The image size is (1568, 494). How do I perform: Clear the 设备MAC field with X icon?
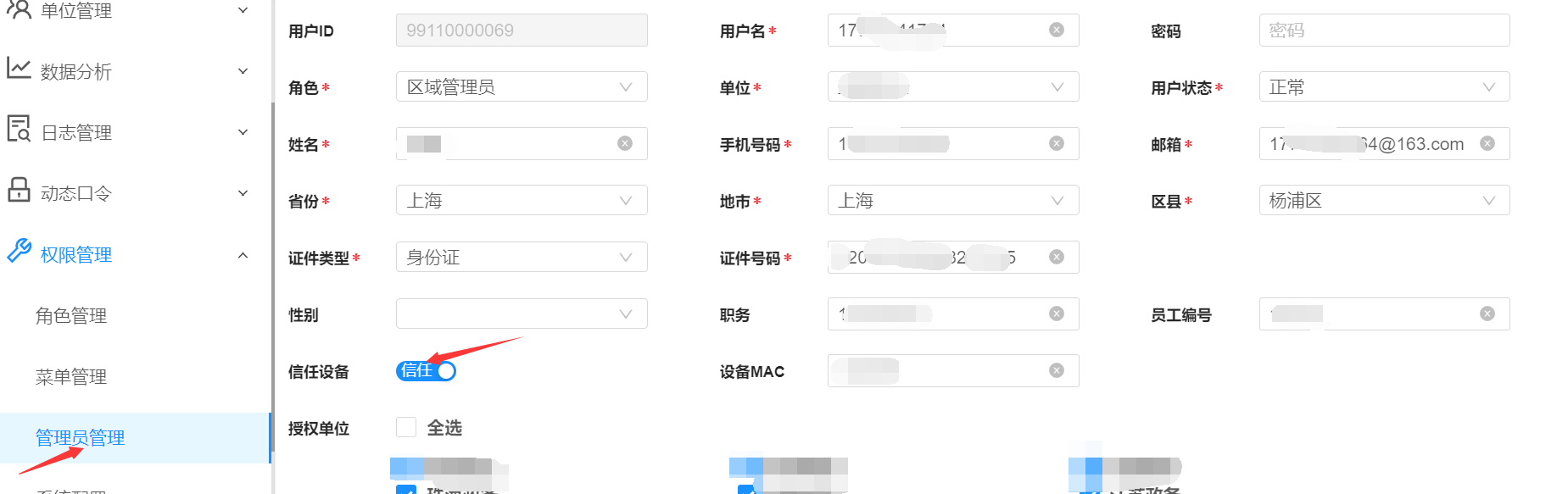pyautogui.click(x=1056, y=370)
